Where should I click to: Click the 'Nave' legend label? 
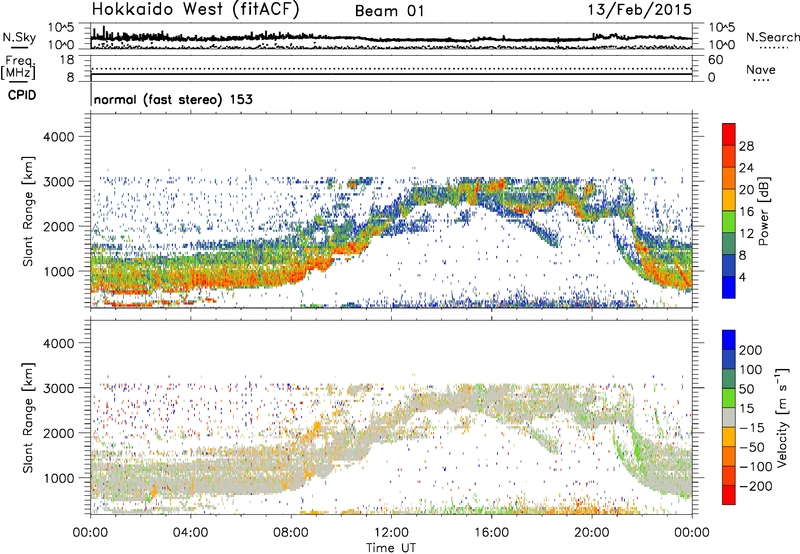[761, 69]
